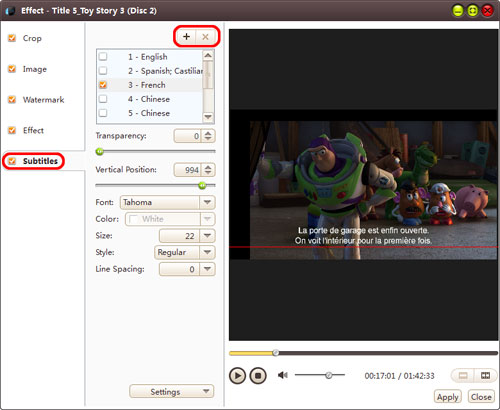Screen dimensions: 500x410
Task: Decrease Vertical Position with down arrow
Action: (208, 173)
